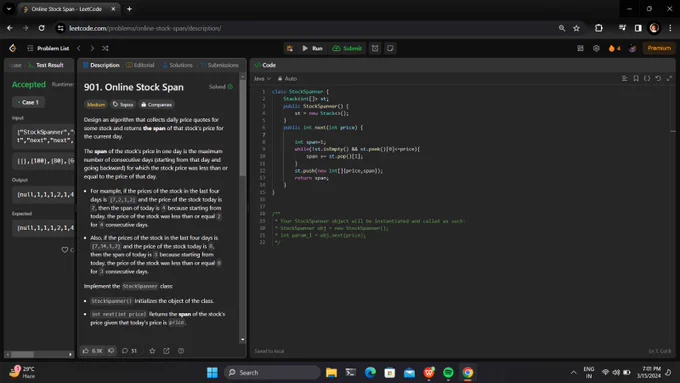The image size is (680, 383).
Task: Open the help question mark icon
Action: click(x=181, y=350)
